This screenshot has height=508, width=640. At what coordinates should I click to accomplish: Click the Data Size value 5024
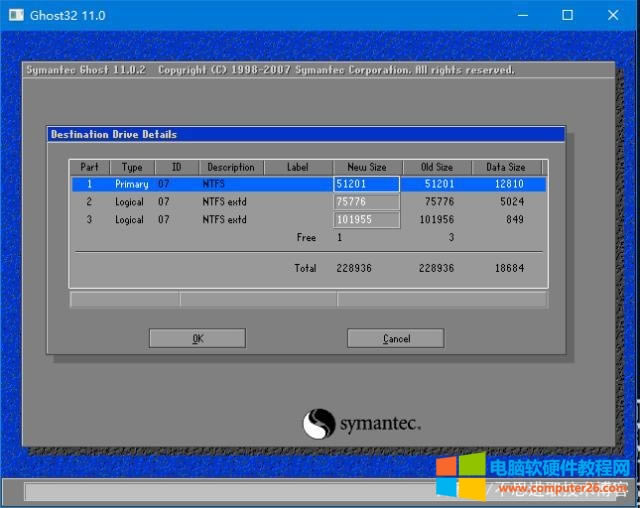click(x=512, y=202)
